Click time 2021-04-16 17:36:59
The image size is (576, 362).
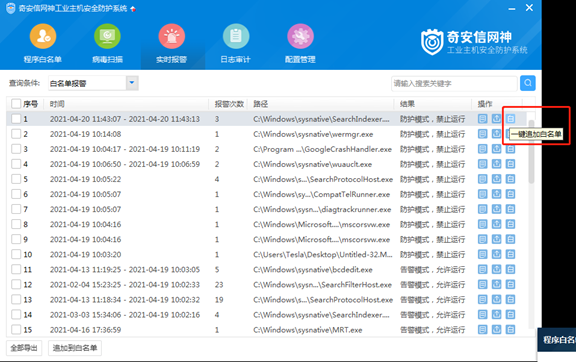[85, 330]
